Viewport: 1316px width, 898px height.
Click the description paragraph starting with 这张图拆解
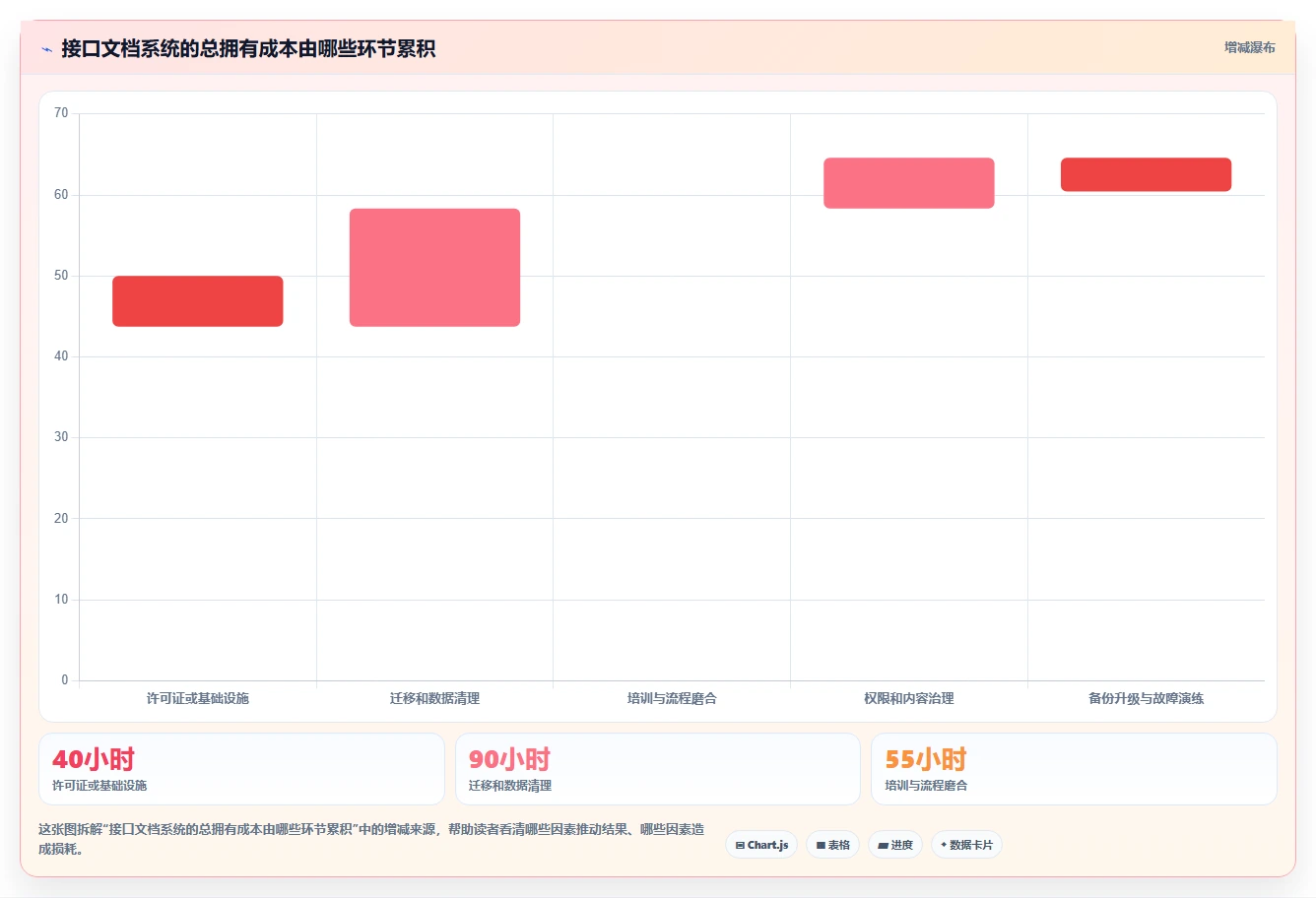pyautogui.click(x=371, y=839)
